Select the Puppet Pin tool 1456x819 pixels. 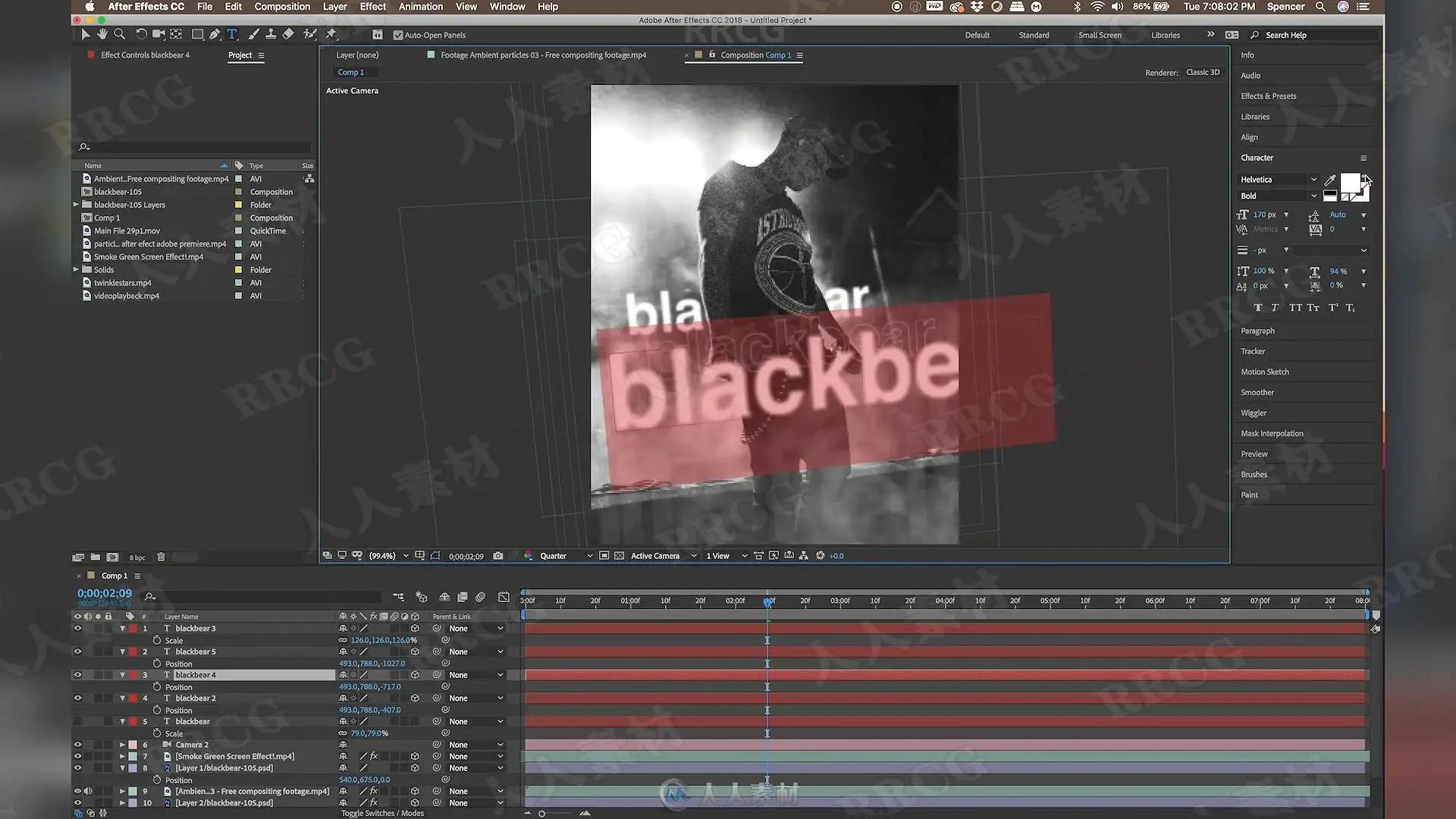331,34
